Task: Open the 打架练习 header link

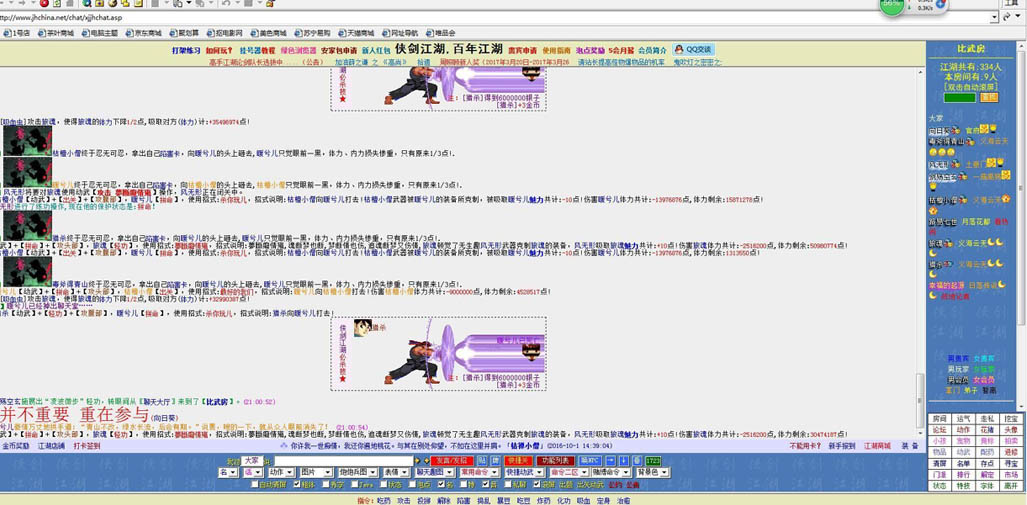Action: [186, 50]
